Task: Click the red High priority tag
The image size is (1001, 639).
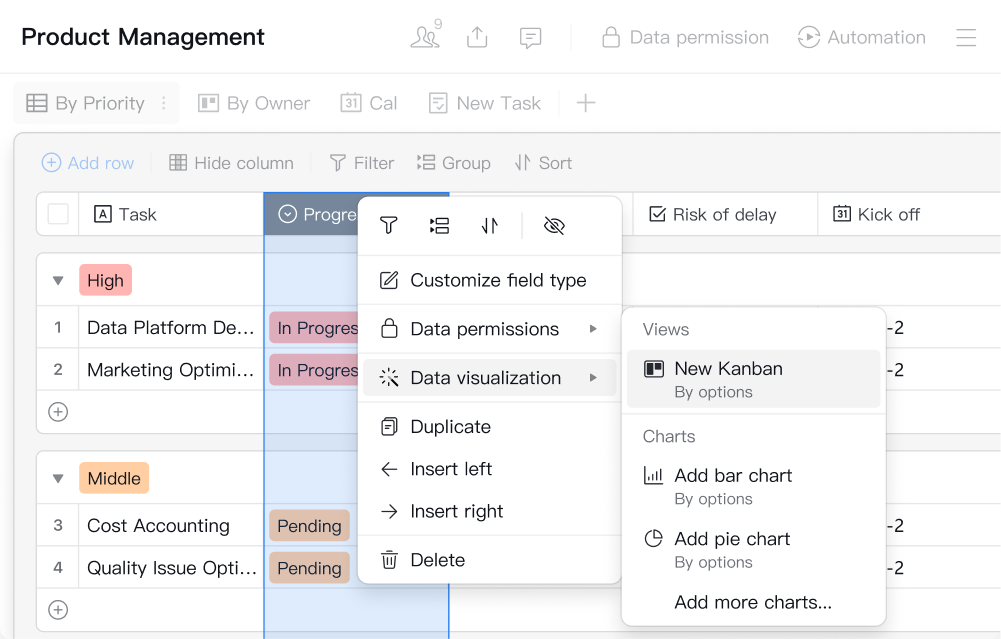Action: coord(105,280)
